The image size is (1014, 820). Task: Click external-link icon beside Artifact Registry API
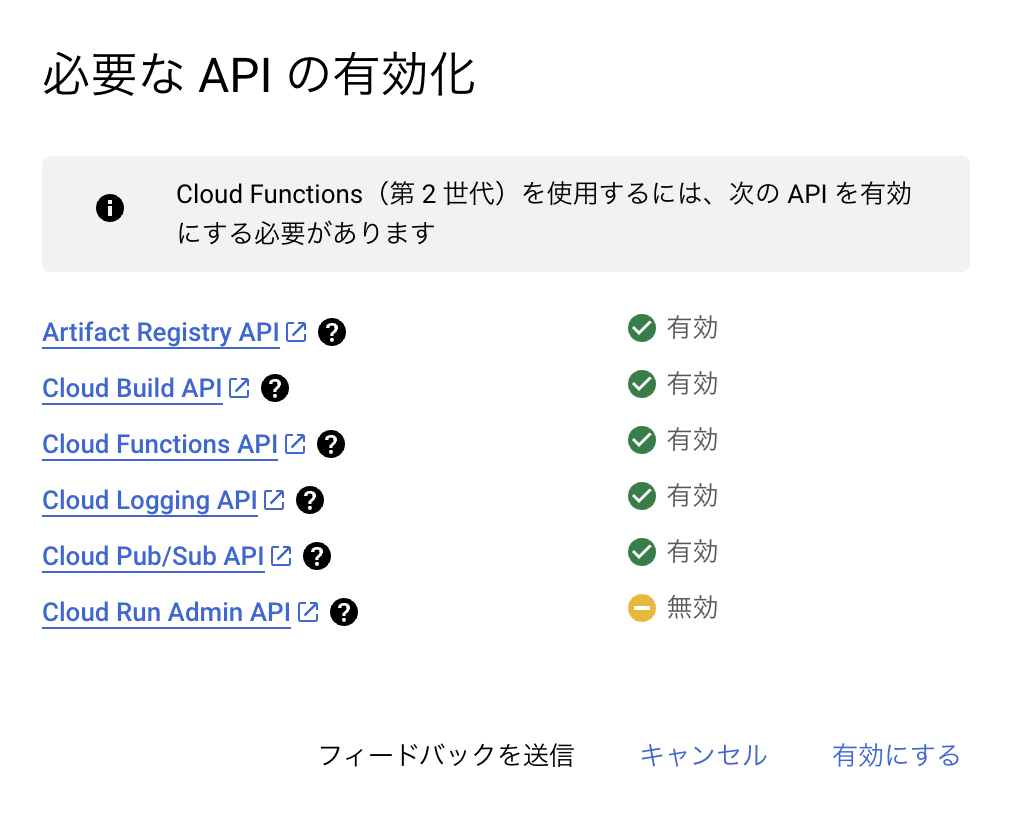pyautogui.click(x=297, y=332)
